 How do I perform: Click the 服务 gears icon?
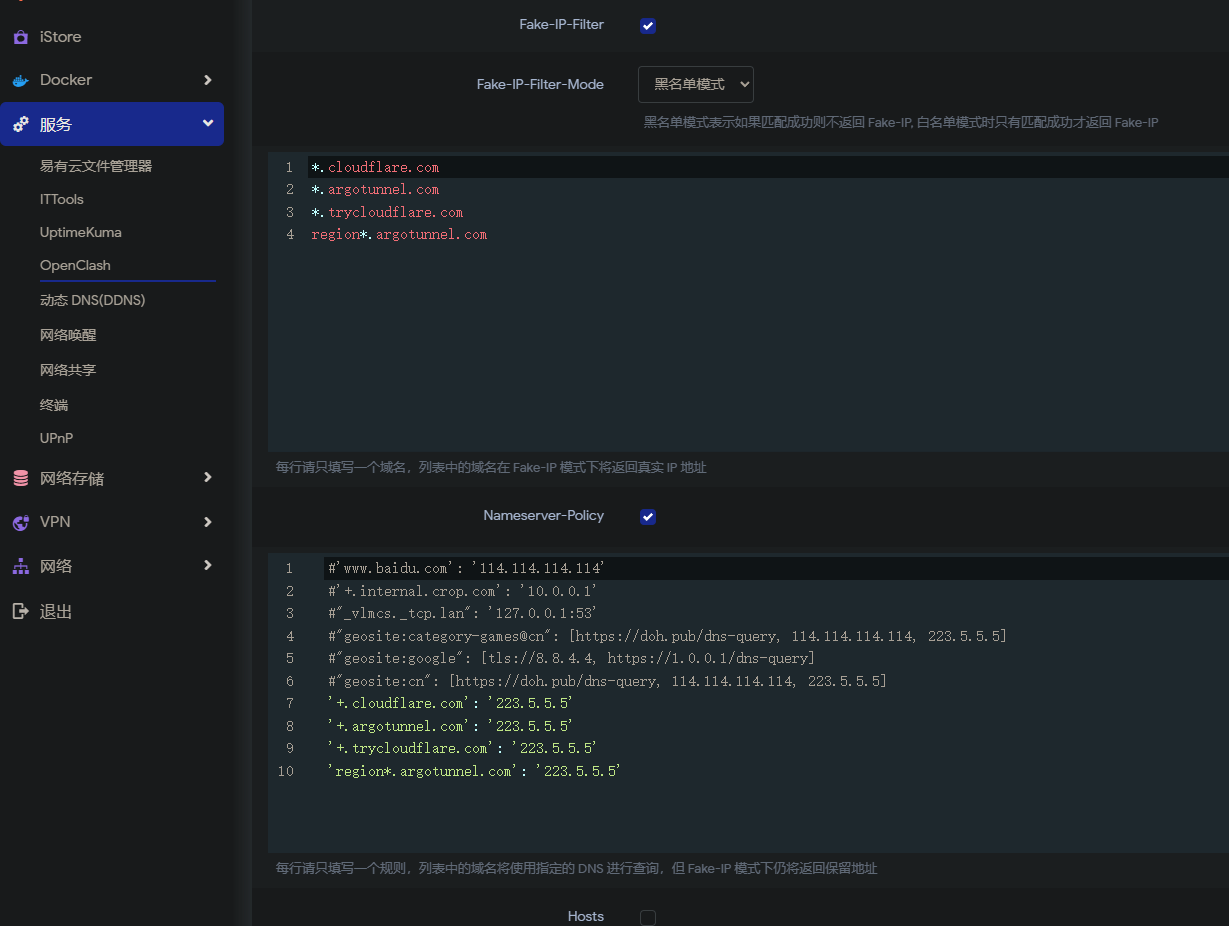point(20,125)
